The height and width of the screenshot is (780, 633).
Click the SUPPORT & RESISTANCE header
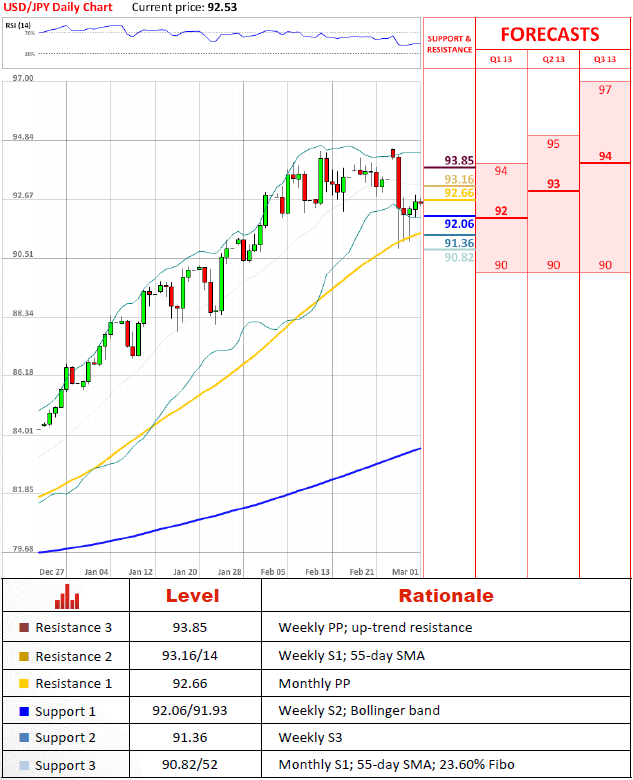[449, 44]
